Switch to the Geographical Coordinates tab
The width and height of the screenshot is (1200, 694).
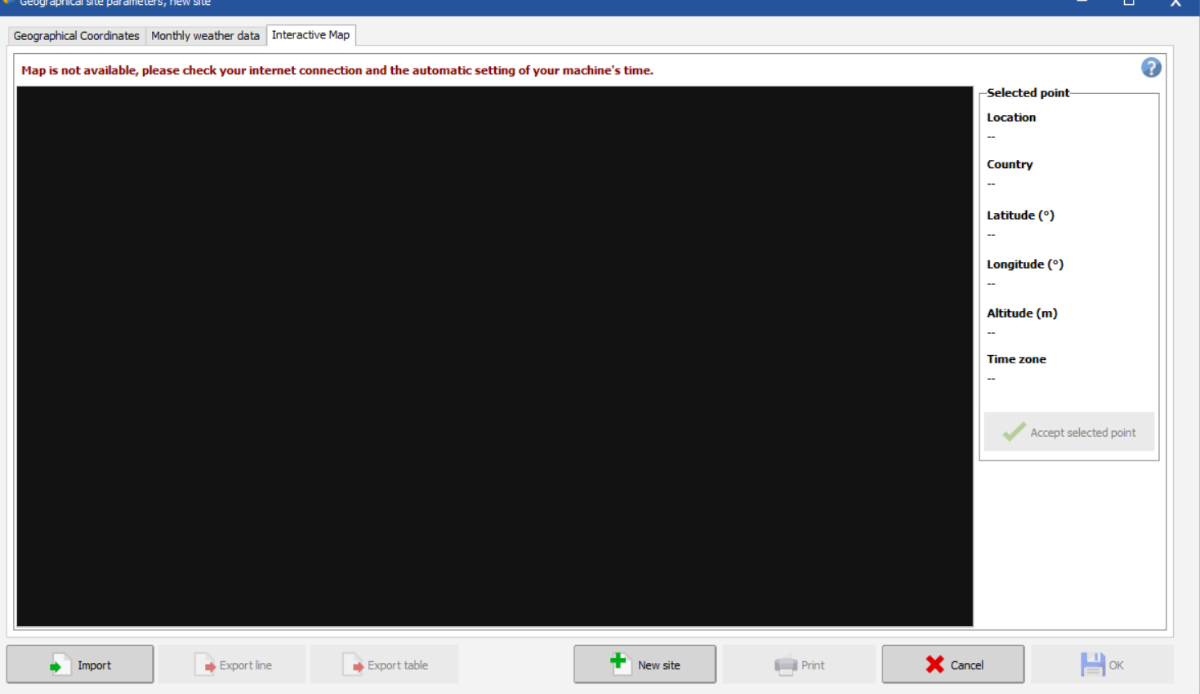coord(77,36)
